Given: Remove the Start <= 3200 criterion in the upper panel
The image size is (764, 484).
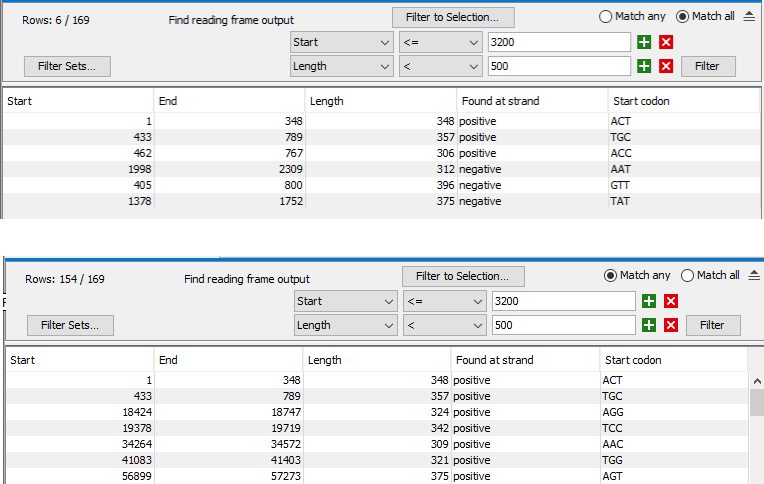Looking at the screenshot, I should [667, 42].
